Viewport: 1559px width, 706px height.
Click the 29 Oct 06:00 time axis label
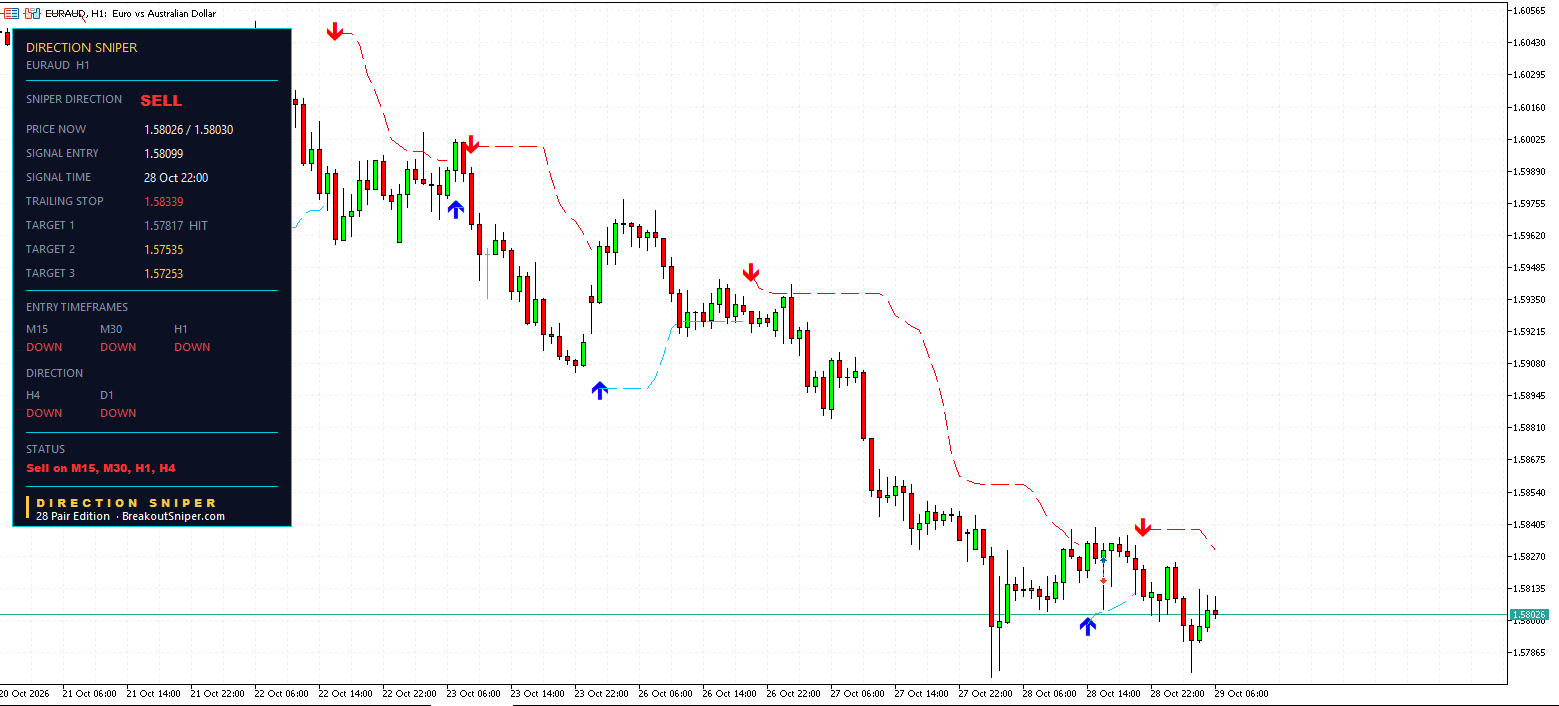1240,692
